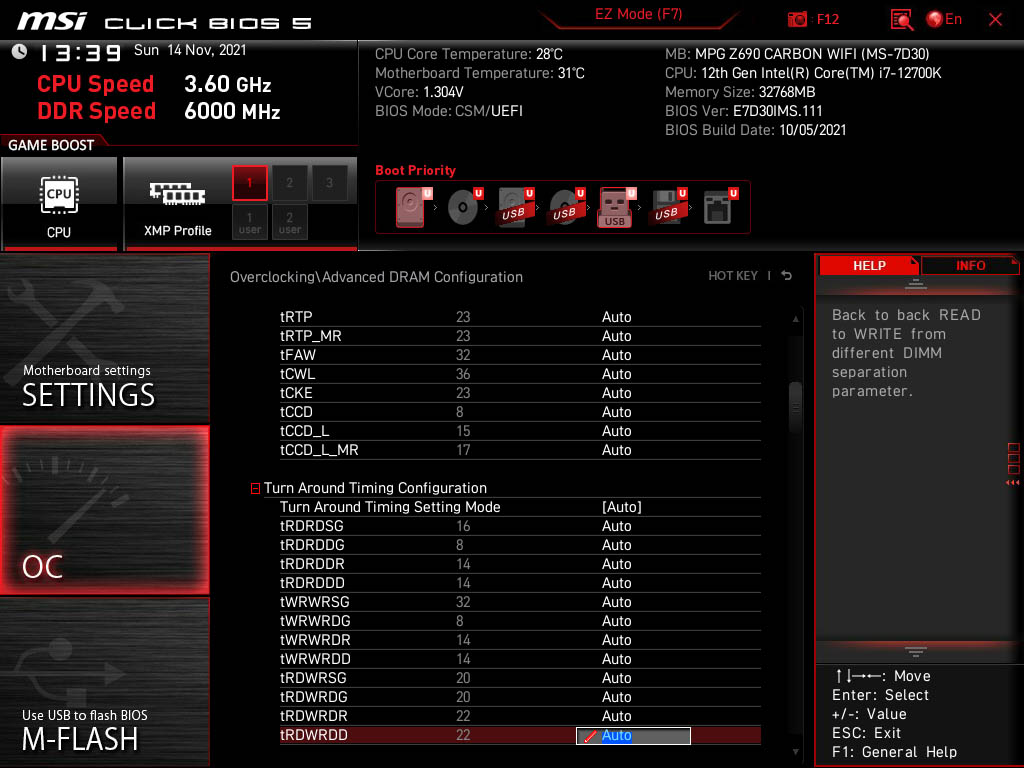Viewport: 1024px width, 768px height.
Task: Open the M-FLASH section
Action: (x=104, y=682)
